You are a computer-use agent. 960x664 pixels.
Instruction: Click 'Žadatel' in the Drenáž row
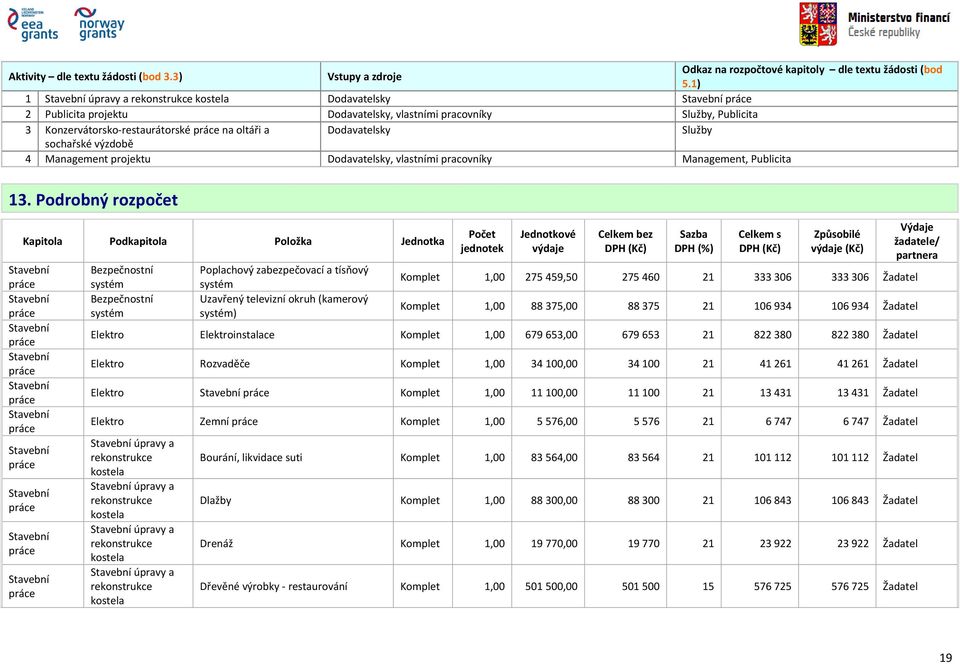point(900,543)
